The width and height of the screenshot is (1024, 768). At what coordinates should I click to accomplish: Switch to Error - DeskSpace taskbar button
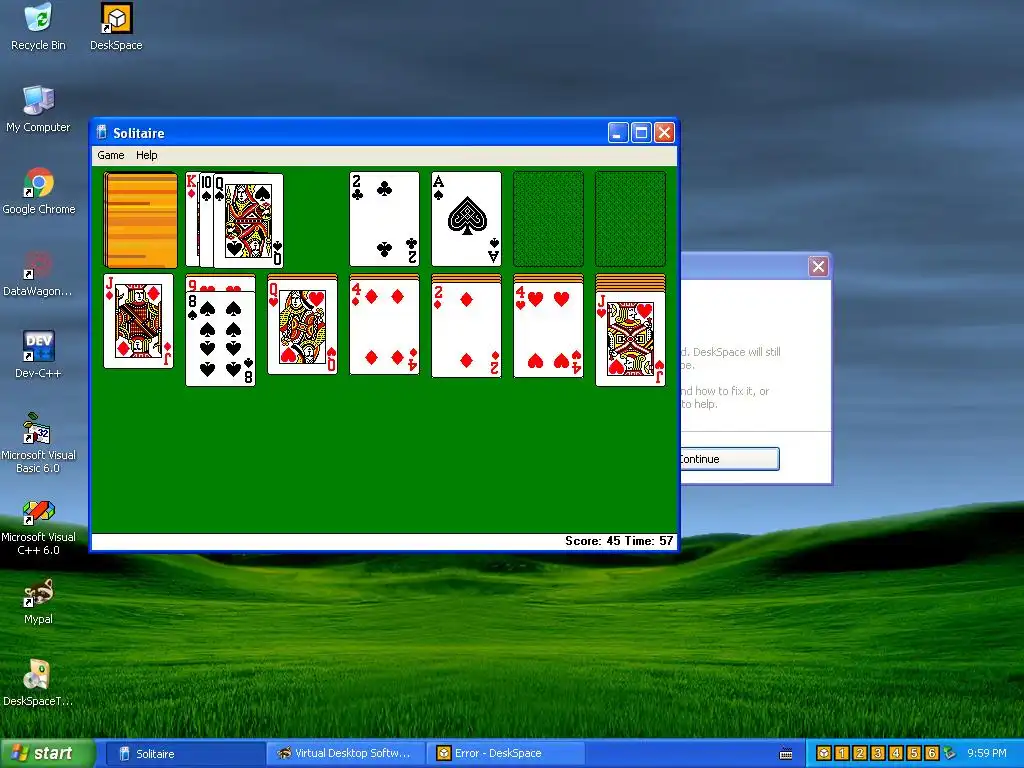tap(505, 754)
